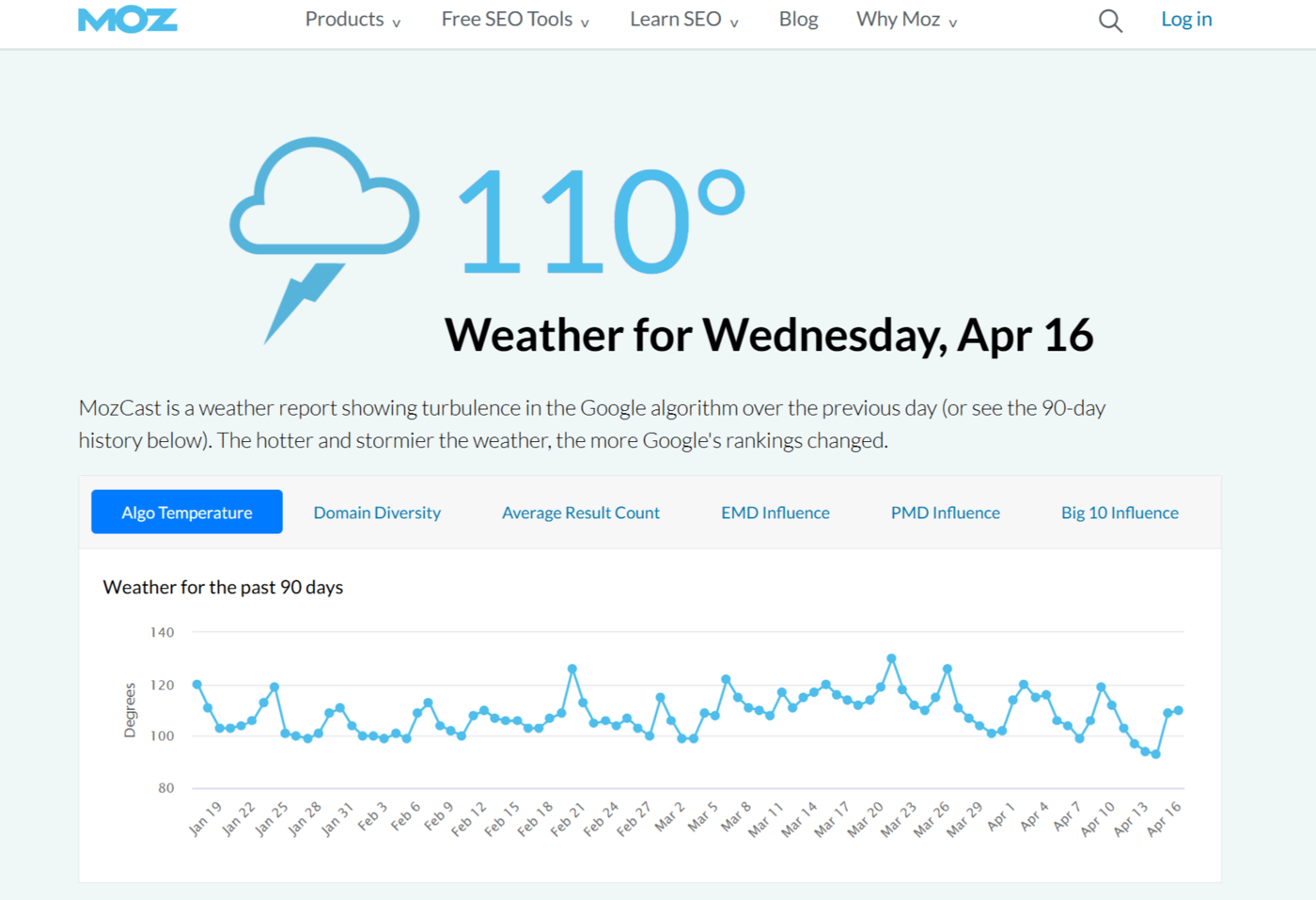
Task: Go to the Blog page
Action: (798, 20)
